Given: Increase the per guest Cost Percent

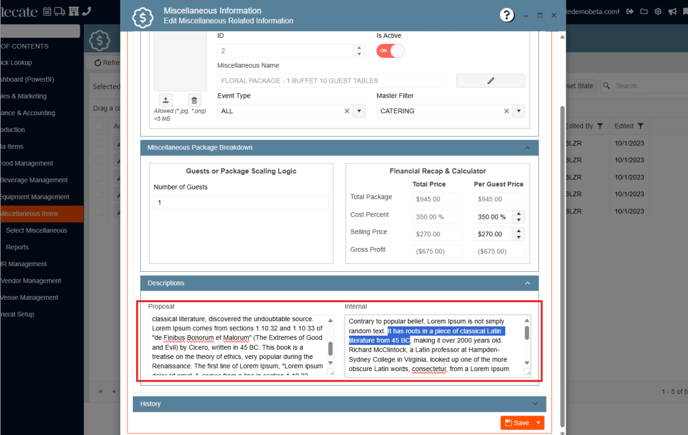Looking at the screenshot, I should click(x=519, y=214).
